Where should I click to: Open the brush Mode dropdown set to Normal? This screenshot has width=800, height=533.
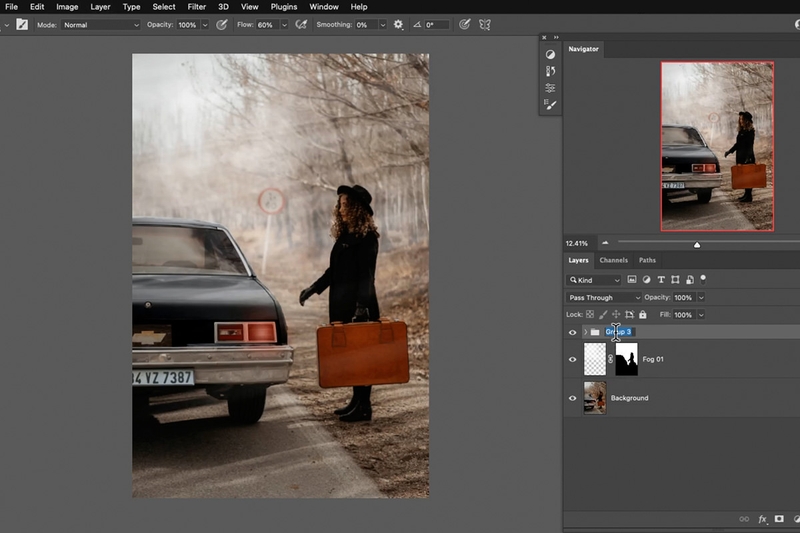[x=101, y=25]
